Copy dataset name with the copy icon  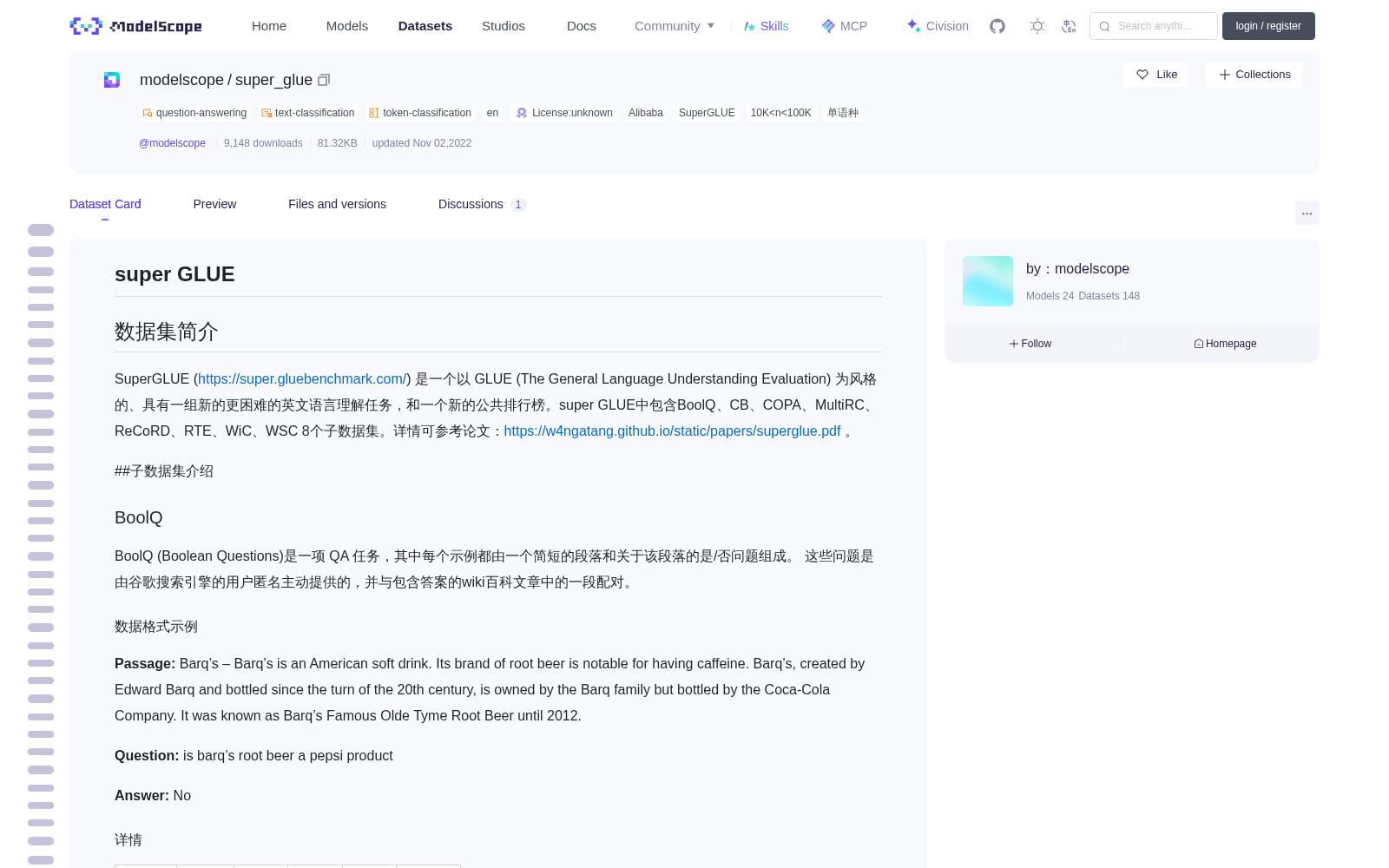click(324, 80)
